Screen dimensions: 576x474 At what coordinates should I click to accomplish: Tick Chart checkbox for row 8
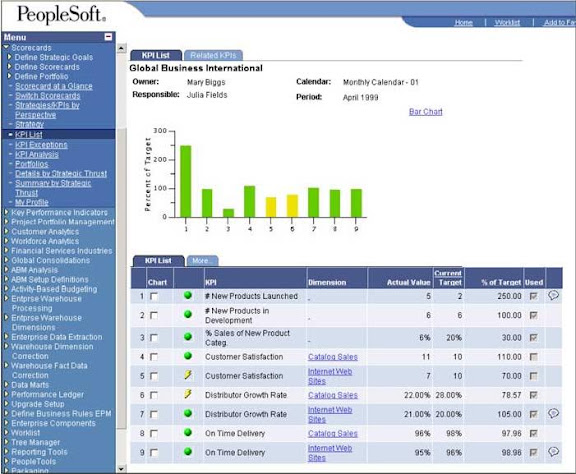coord(154,434)
